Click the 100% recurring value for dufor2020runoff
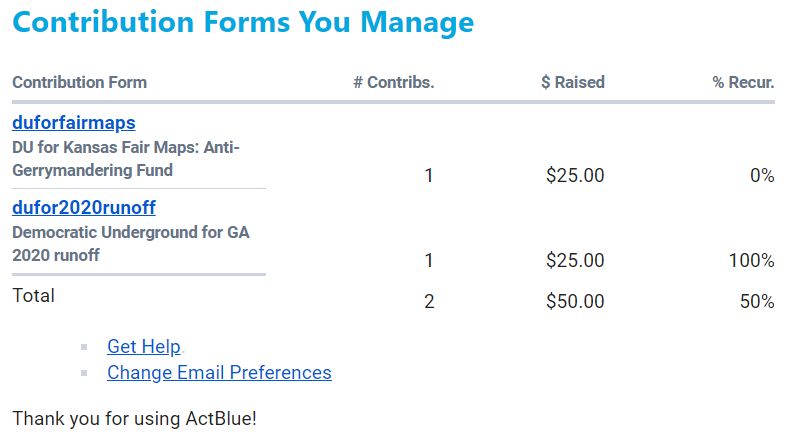Screen dimensions: 787x448 pos(751,261)
